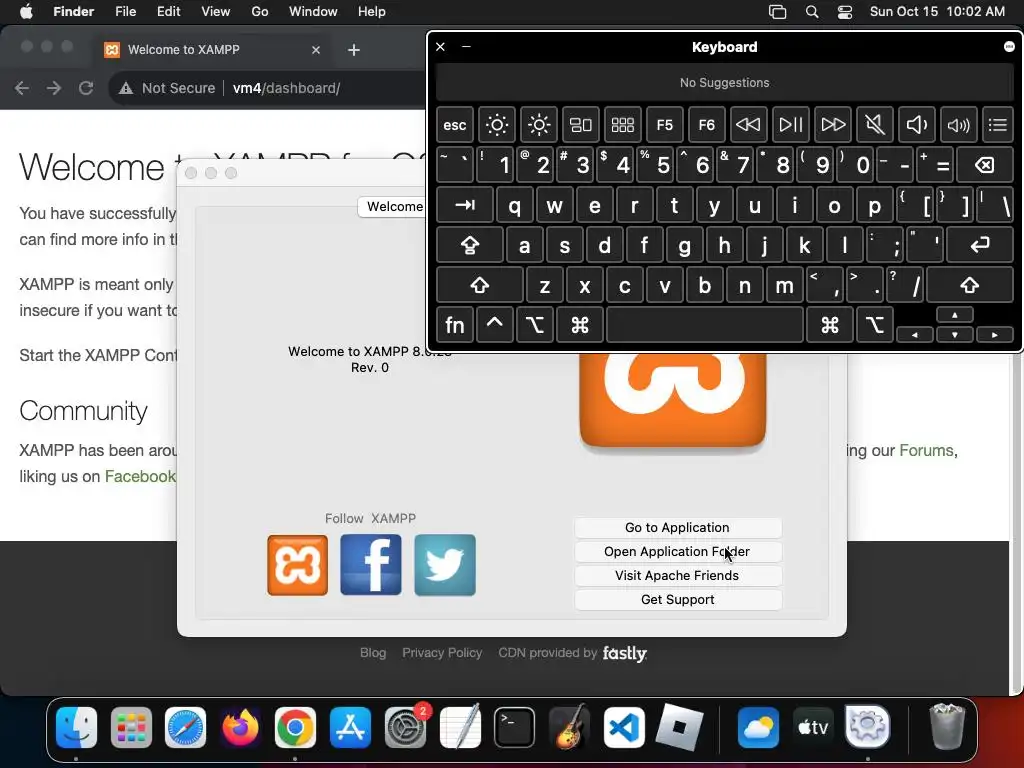The height and width of the screenshot is (768, 1024).
Task: Open Control Center in the menu bar
Action: click(845, 12)
